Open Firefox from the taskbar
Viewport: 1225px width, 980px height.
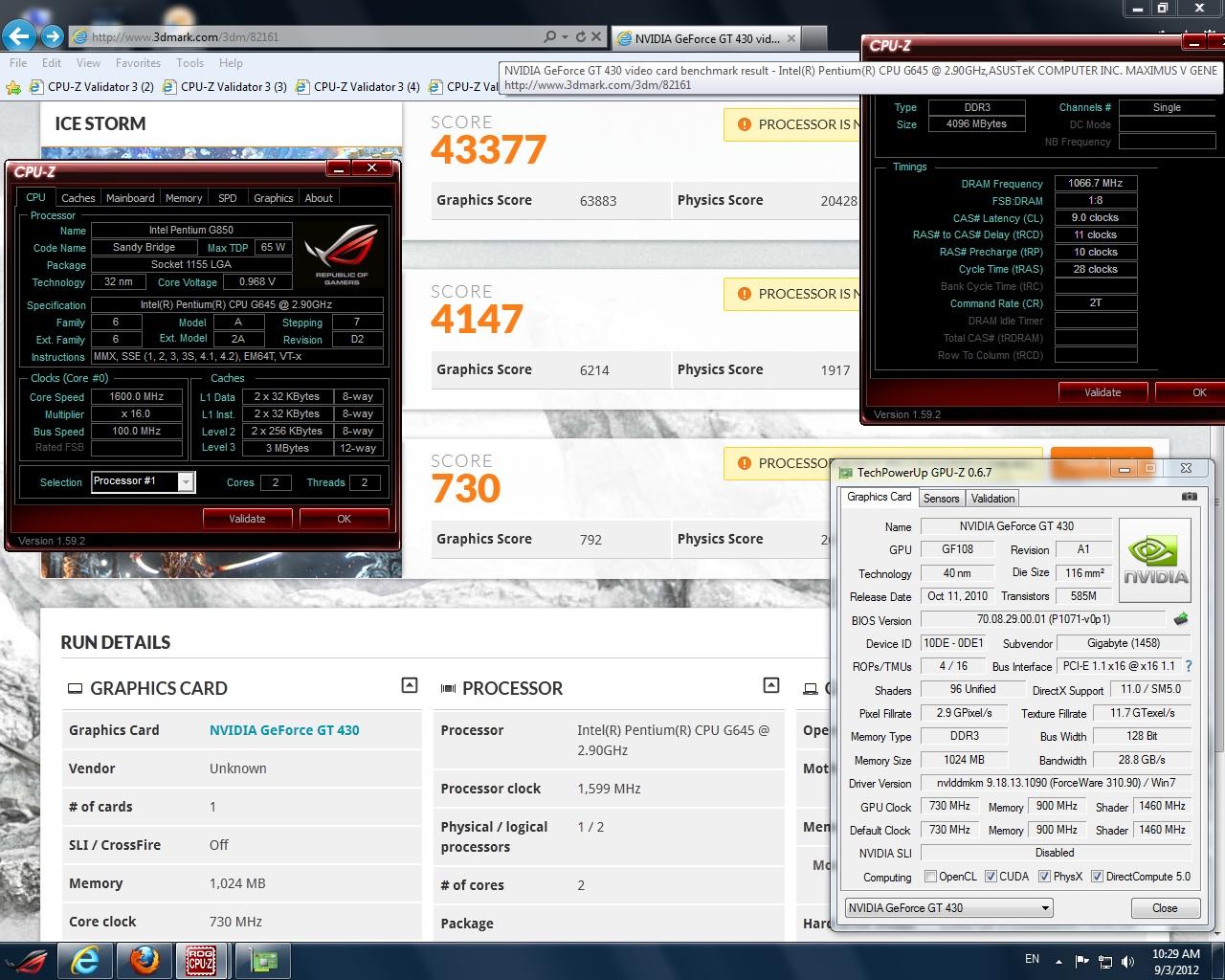(144, 960)
